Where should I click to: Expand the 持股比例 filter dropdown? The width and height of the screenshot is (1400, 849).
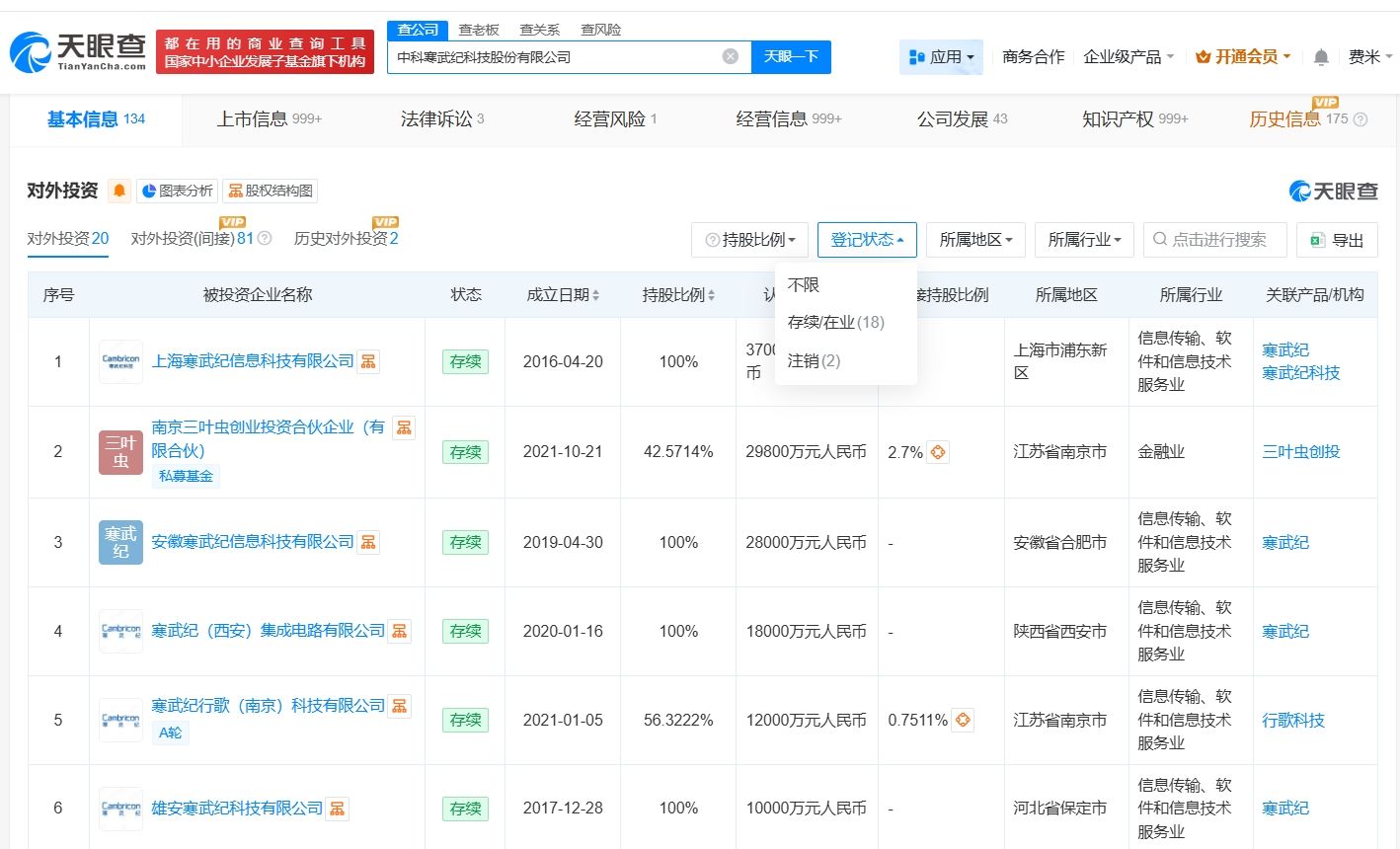point(750,240)
